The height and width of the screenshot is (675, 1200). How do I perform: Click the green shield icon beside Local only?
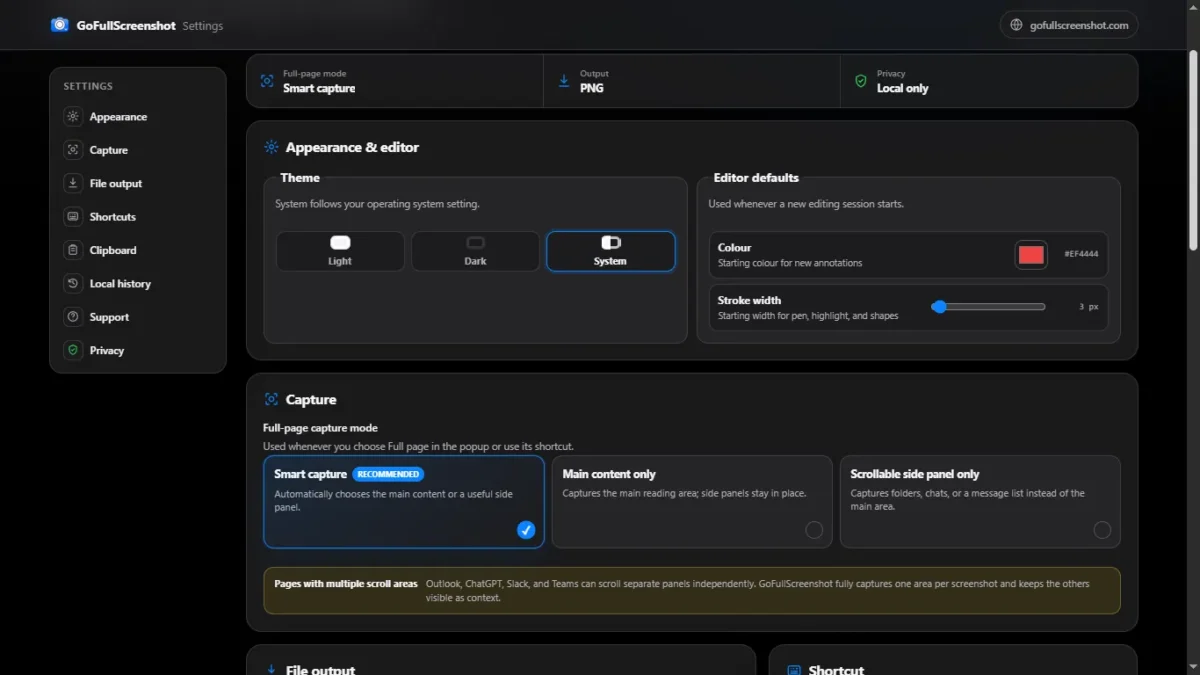(x=861, y=81)
